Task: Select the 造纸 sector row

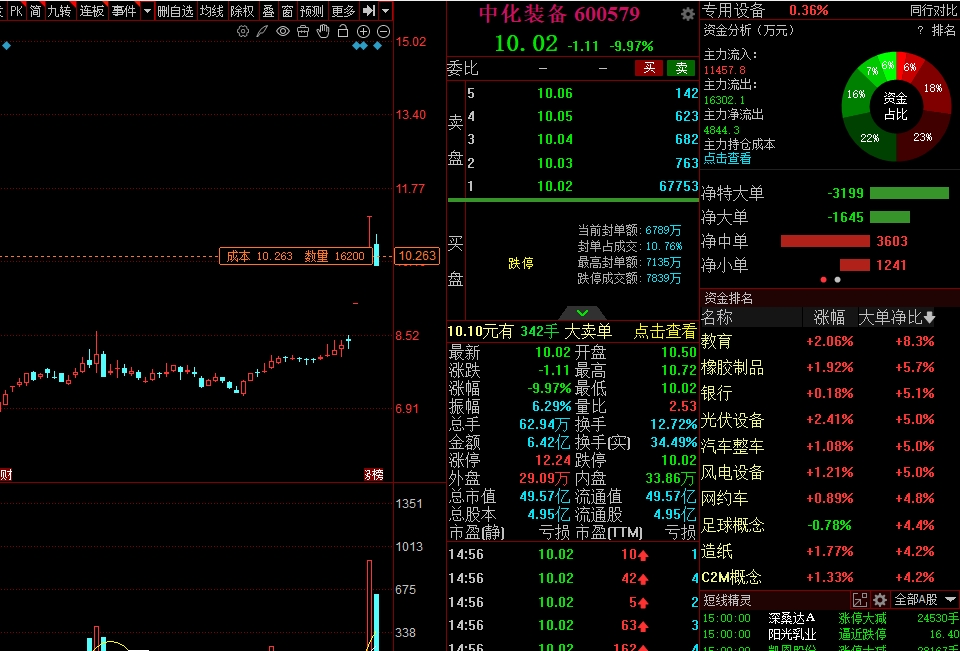Action: (x=830, y=551)
